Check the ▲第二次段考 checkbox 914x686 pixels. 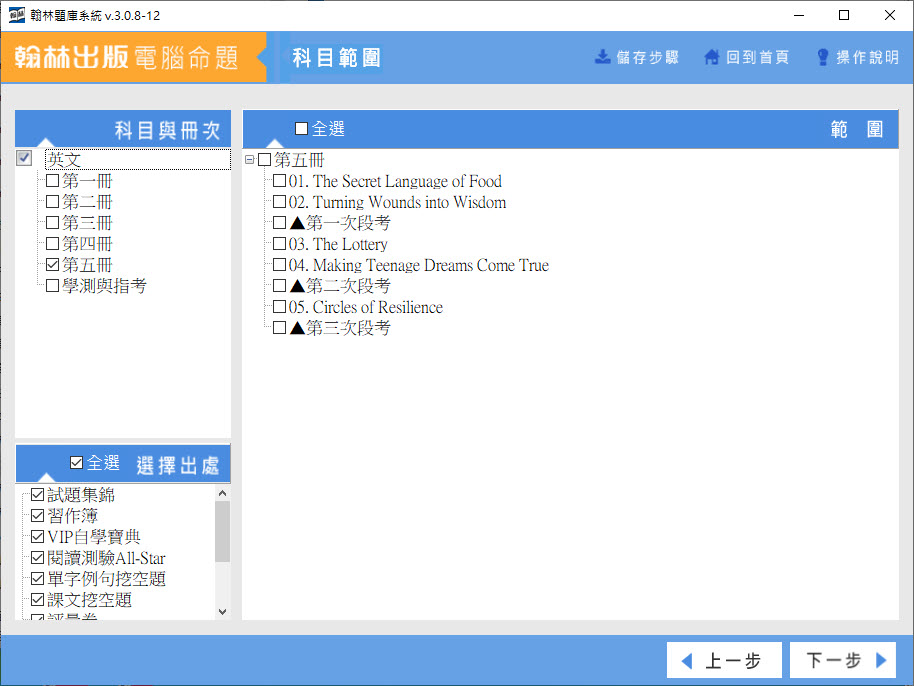pos(280,287)
